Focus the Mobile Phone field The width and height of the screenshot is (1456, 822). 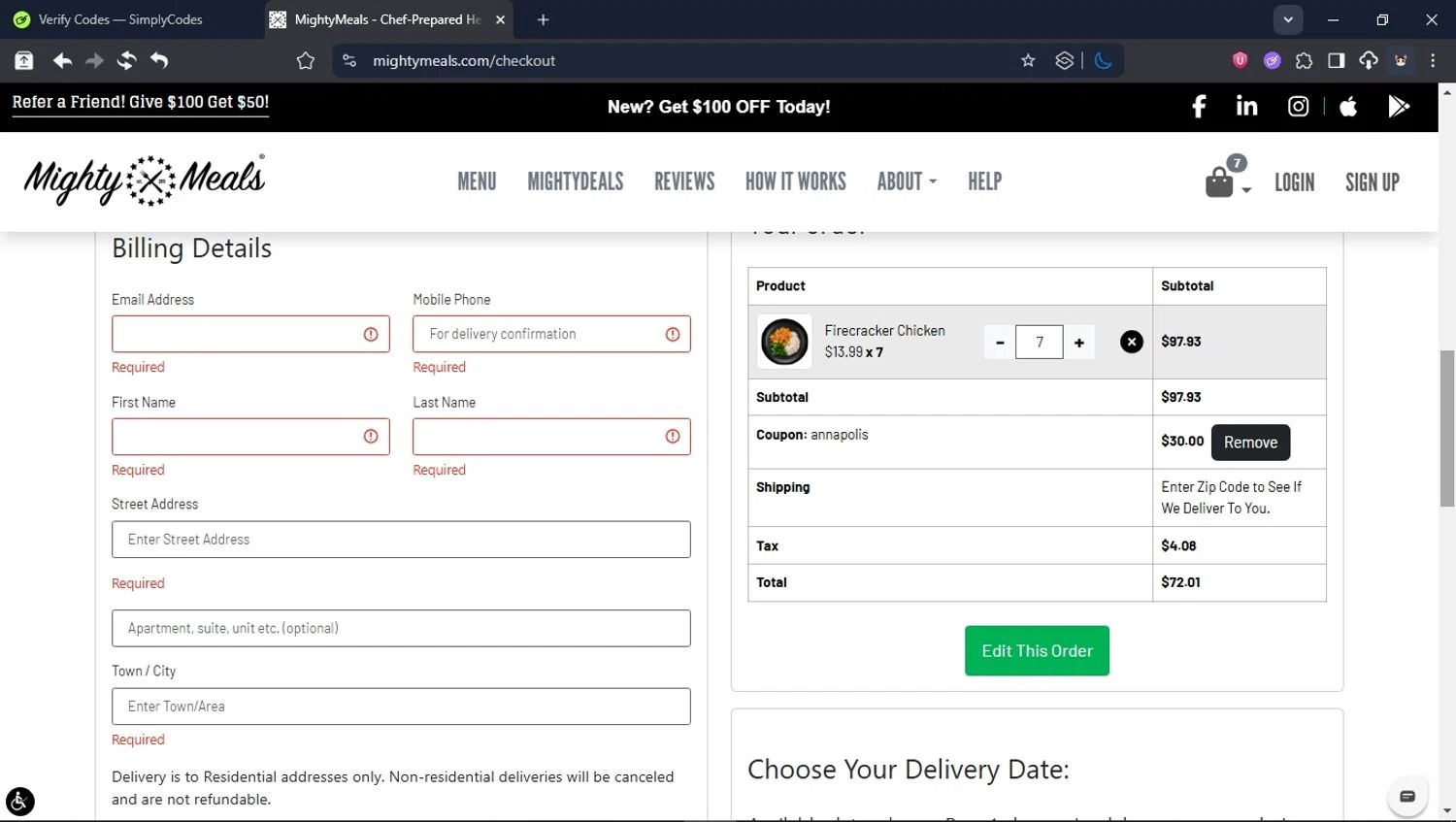click(551, 334)
